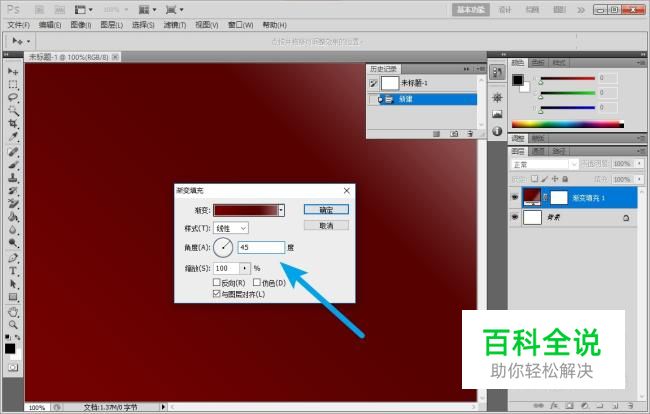The height and width of the screenshot is (414, 650).
Task: Open the gradient picker dropdown arrow
Action: coord(281,210)
